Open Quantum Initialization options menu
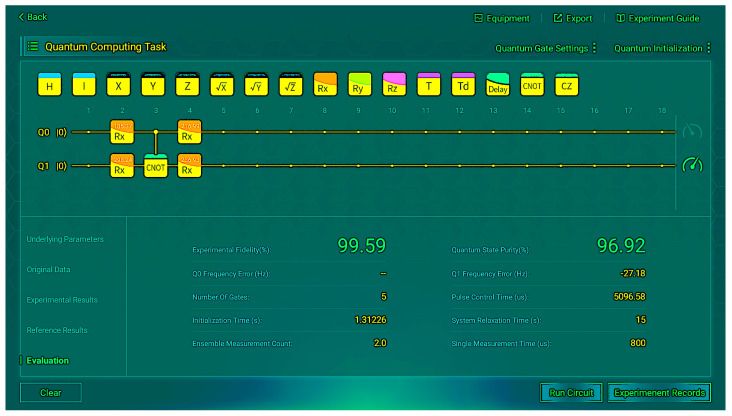Screen dimensions: 732x416 pyautogui.click(x=709, y=48)
